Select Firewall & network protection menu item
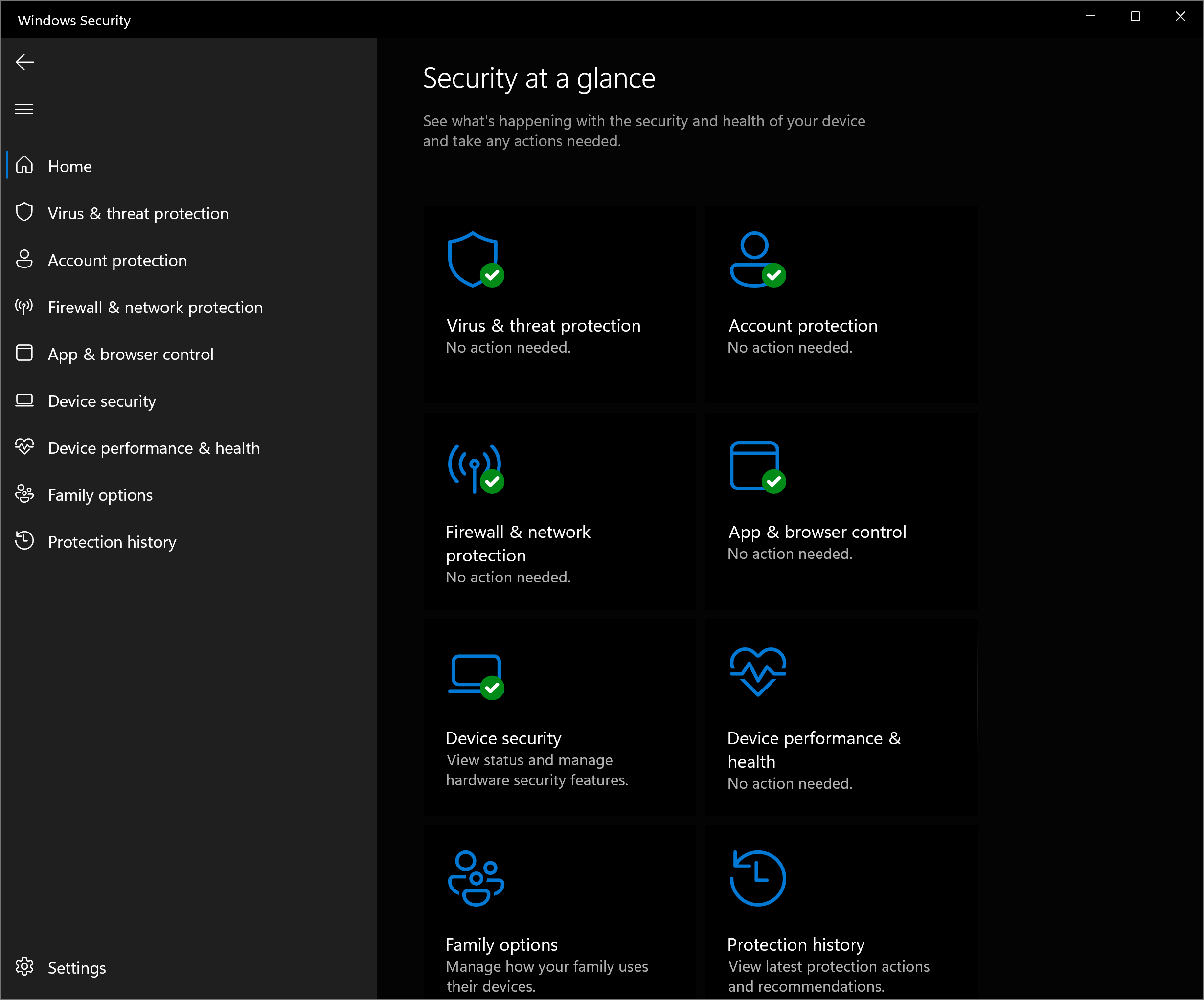1204x1000 pixels. pyautogui.click(x=155, y=307)
